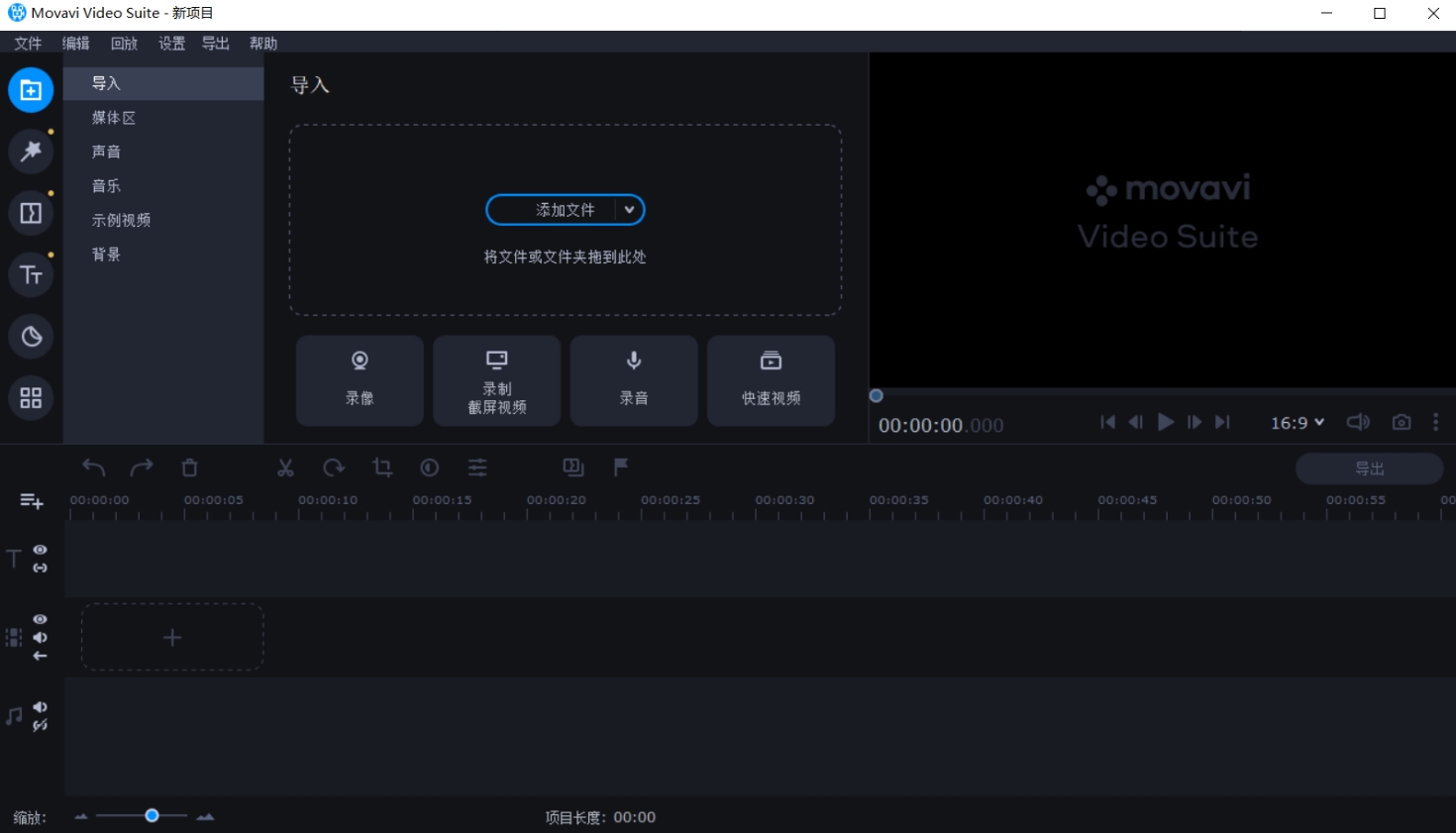Image resolution: width=1456 pixels, height=833 pixels.
Task: Delete selected clip with trash icon
Action: (190, 468)
